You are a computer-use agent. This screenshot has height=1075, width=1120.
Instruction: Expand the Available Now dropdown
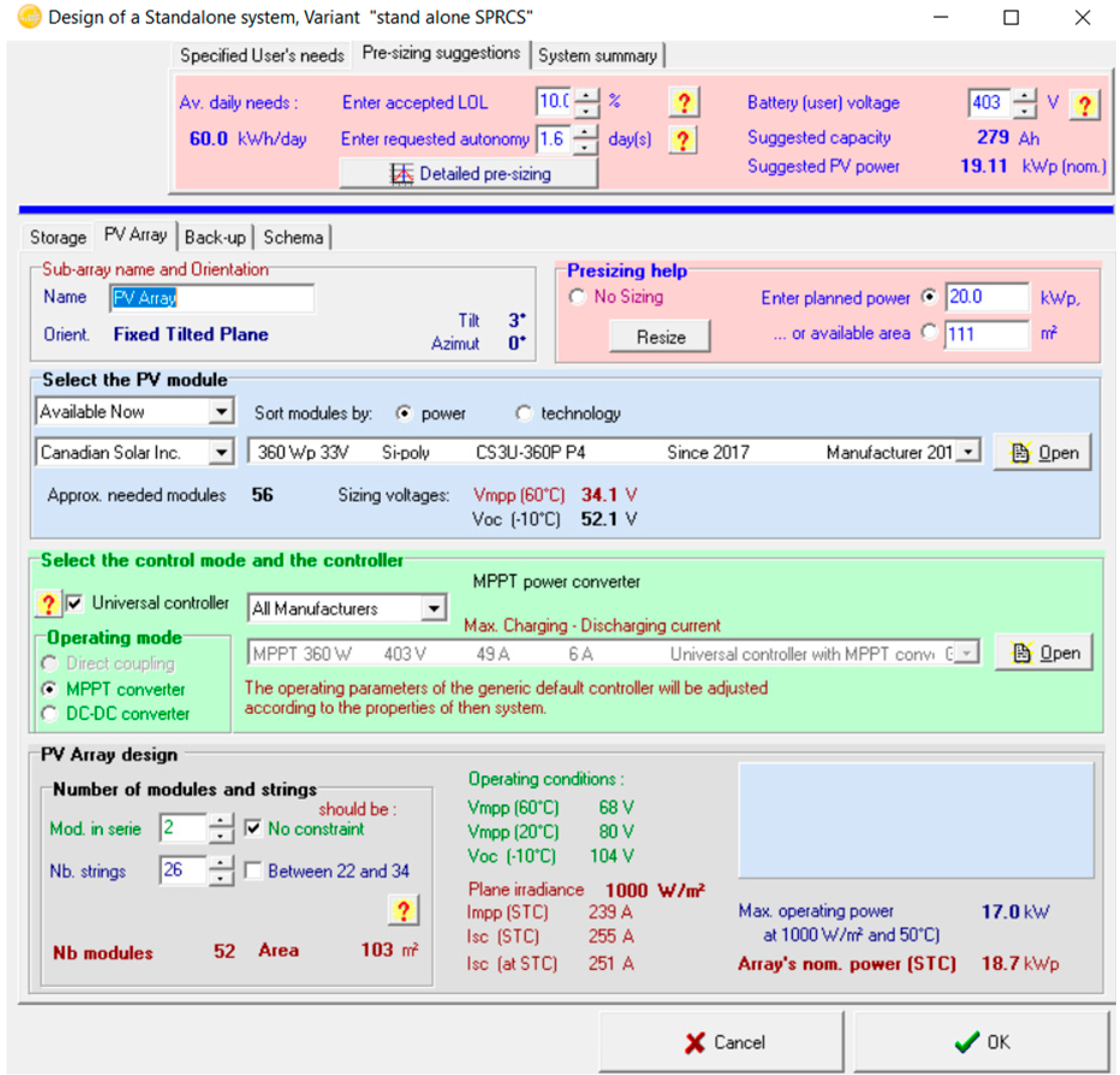pyautogui.click(x=221, y=411)
